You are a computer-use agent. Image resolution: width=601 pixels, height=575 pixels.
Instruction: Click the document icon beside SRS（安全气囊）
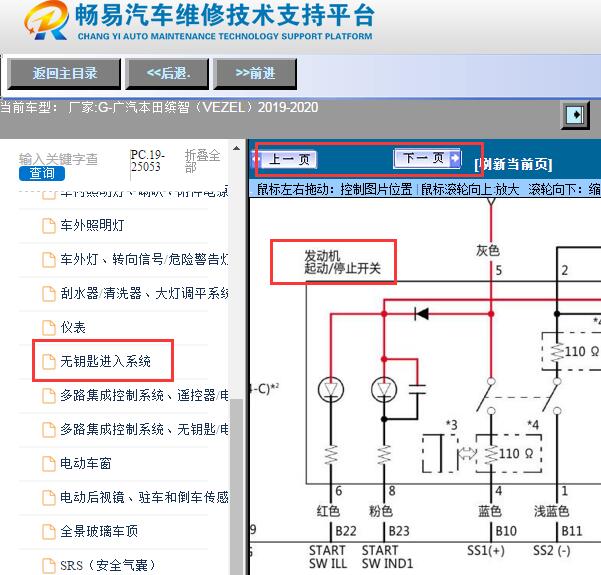[x=49, y=565]
